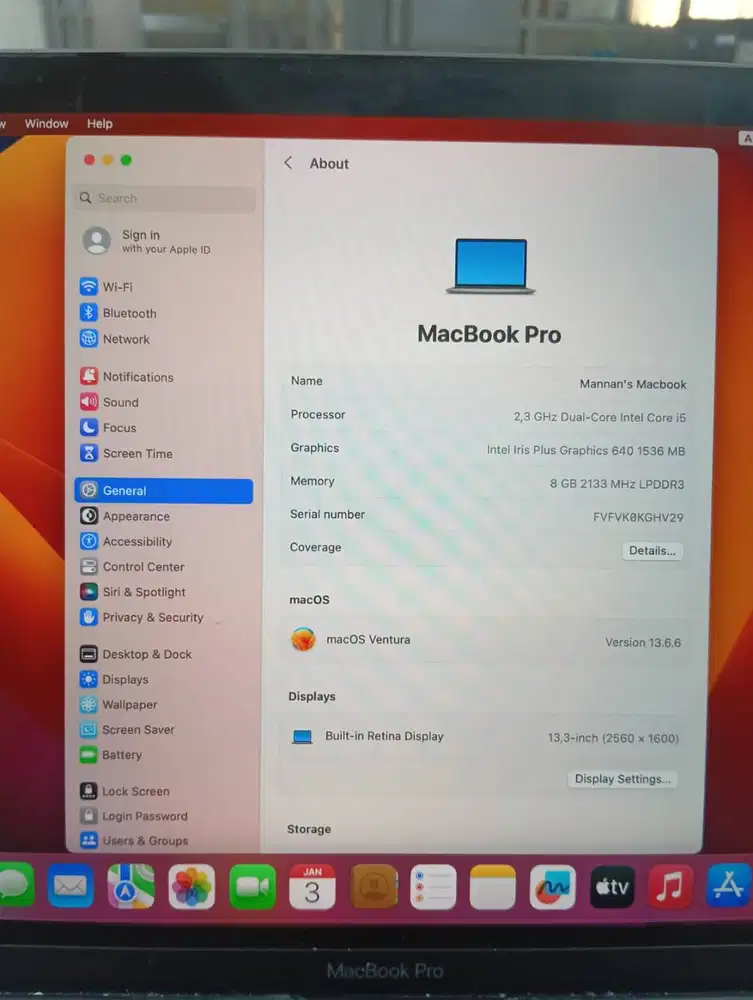The image size is (753, 1000).
Task: Click the Built-in Retina Display row
Action: 483,737
